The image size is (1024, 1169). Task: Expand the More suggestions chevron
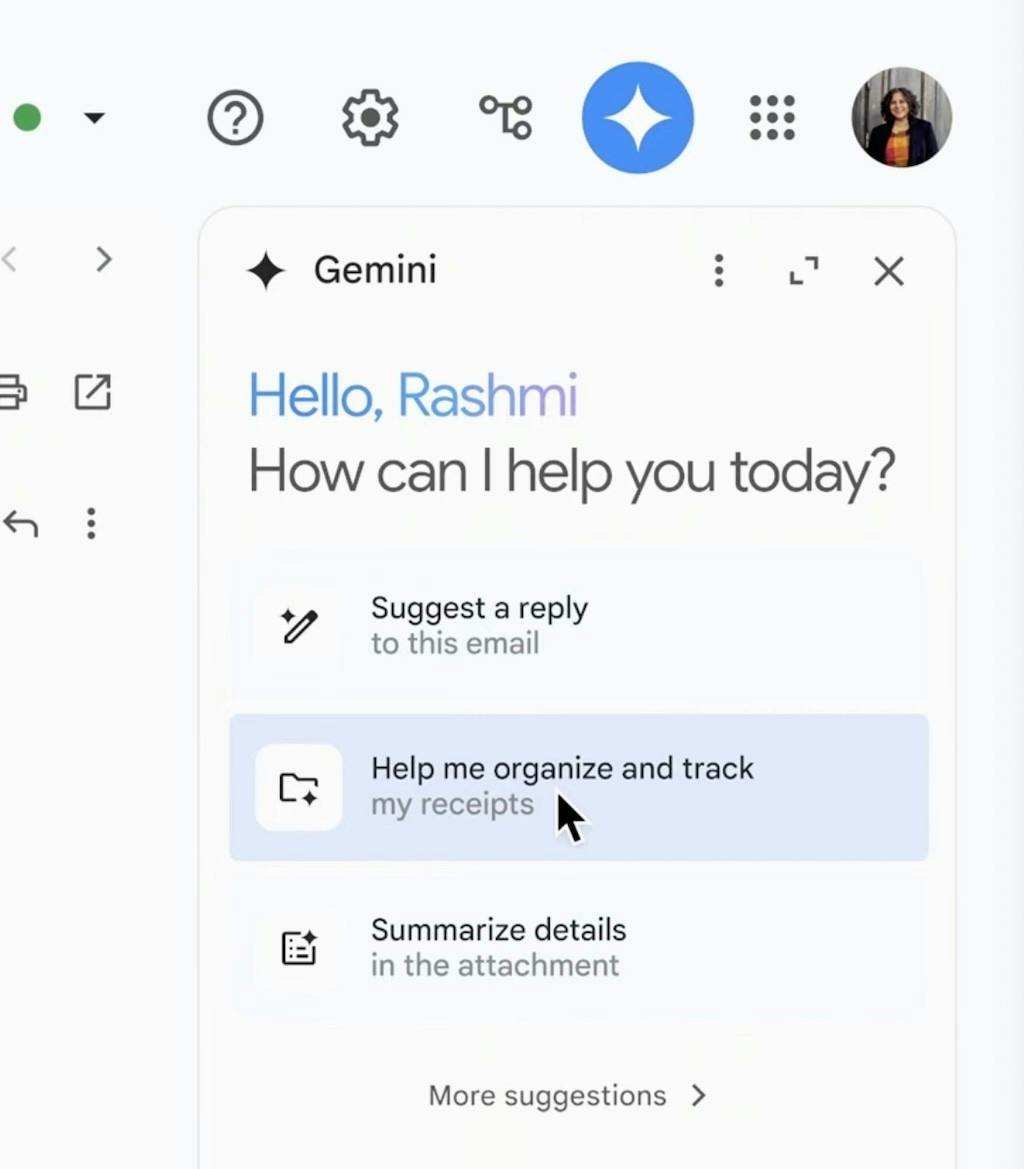point(698,1095)
